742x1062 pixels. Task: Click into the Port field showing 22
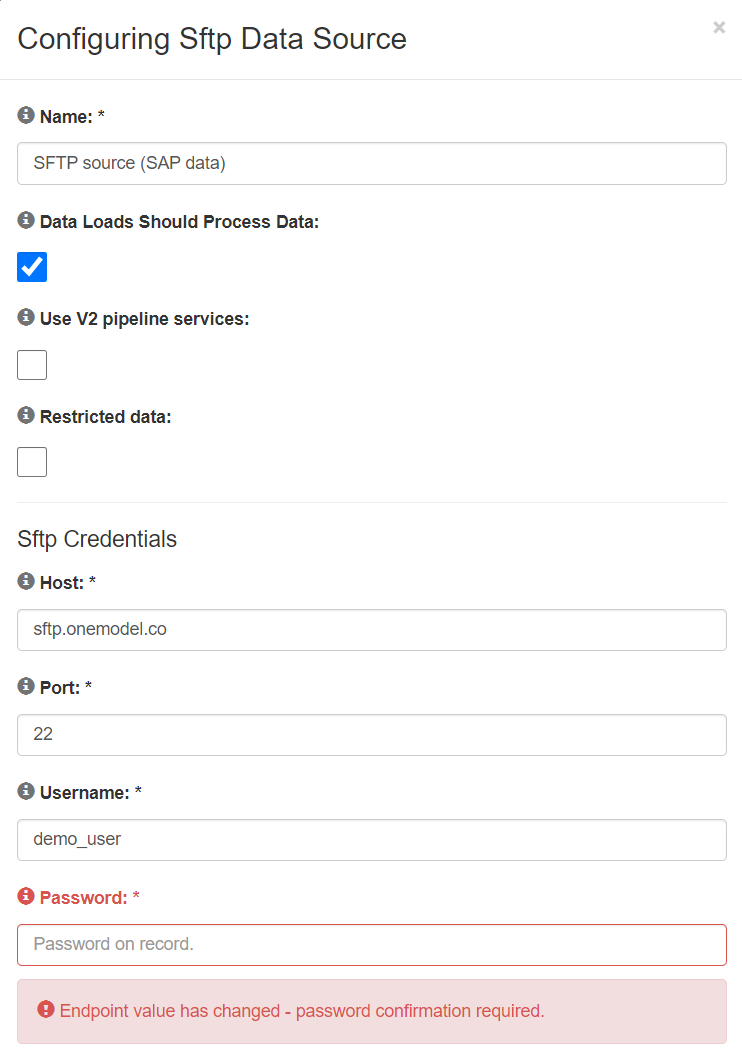(x=372, y=735)
